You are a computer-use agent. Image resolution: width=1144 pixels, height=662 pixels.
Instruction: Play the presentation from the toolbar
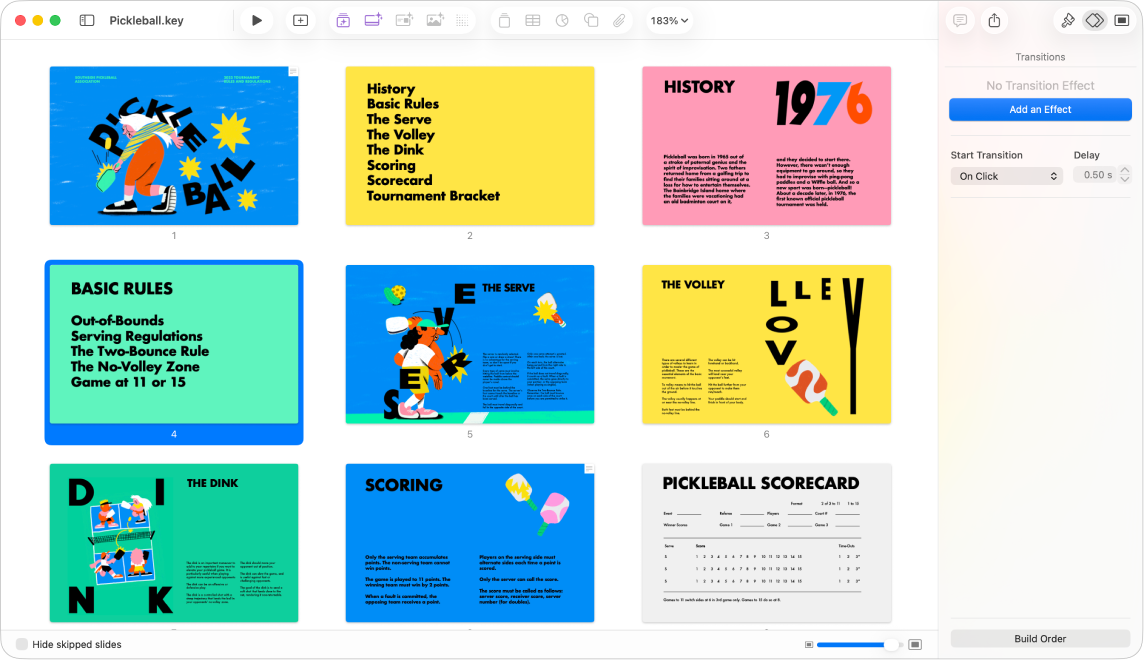pos(257,20)
